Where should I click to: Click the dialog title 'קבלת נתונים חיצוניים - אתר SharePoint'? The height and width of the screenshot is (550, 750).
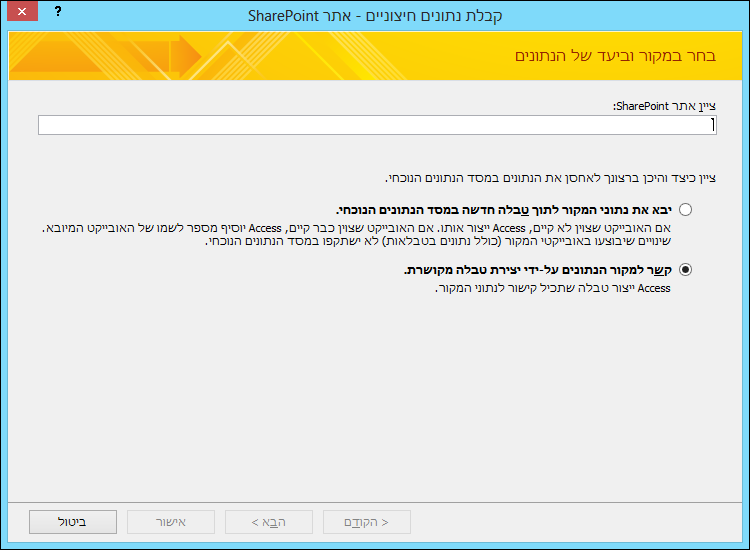[x=375, y=16]
